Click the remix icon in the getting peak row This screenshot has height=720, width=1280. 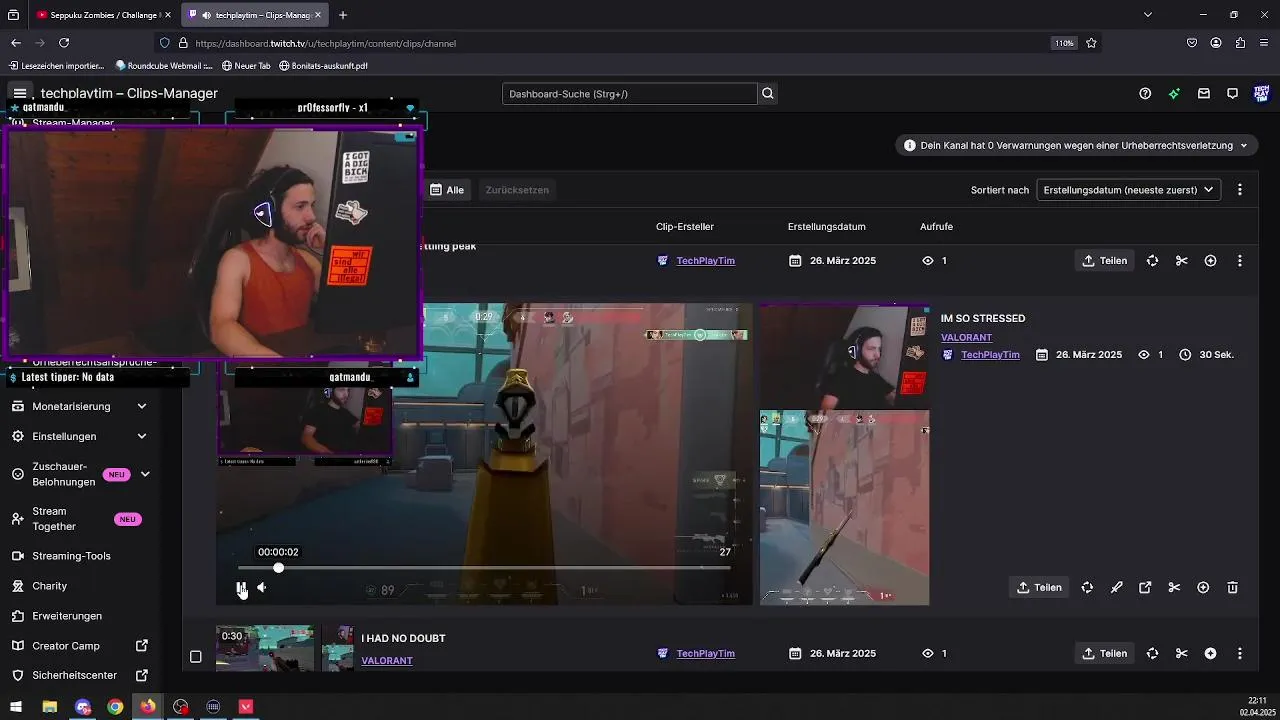click(1152, 261)
